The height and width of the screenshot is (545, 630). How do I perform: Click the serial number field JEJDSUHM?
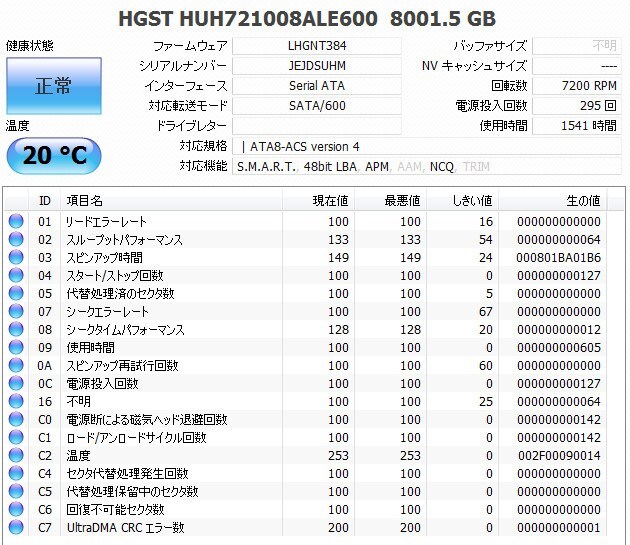(317, 66)
